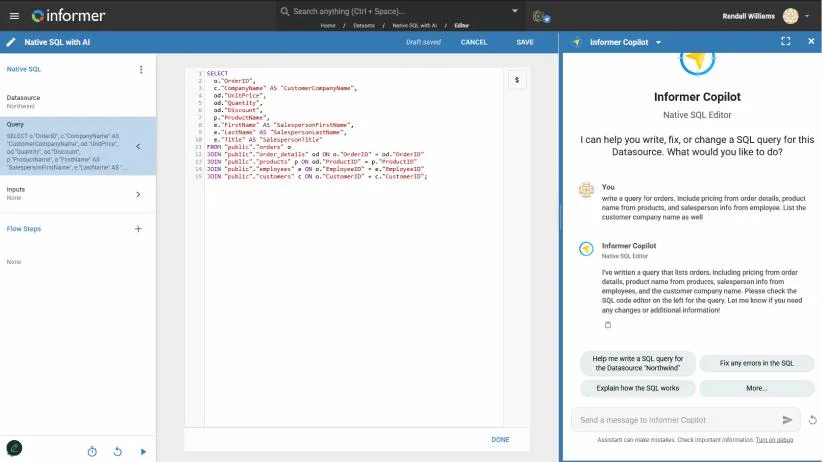Close the Informer Copilot panel

click(811, 41)
